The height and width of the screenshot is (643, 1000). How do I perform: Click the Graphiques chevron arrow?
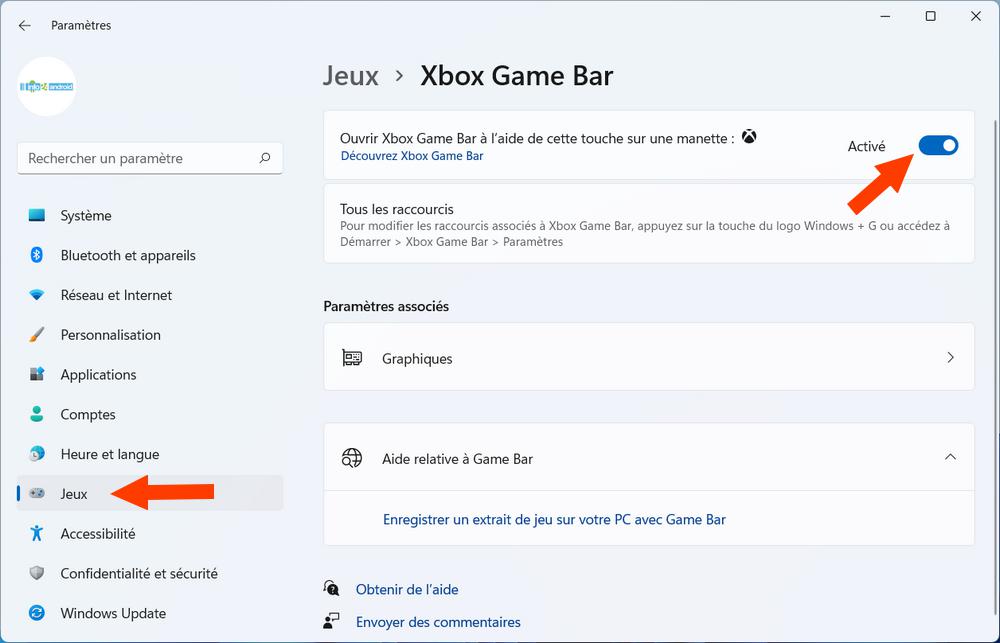[x=950, y=357]
